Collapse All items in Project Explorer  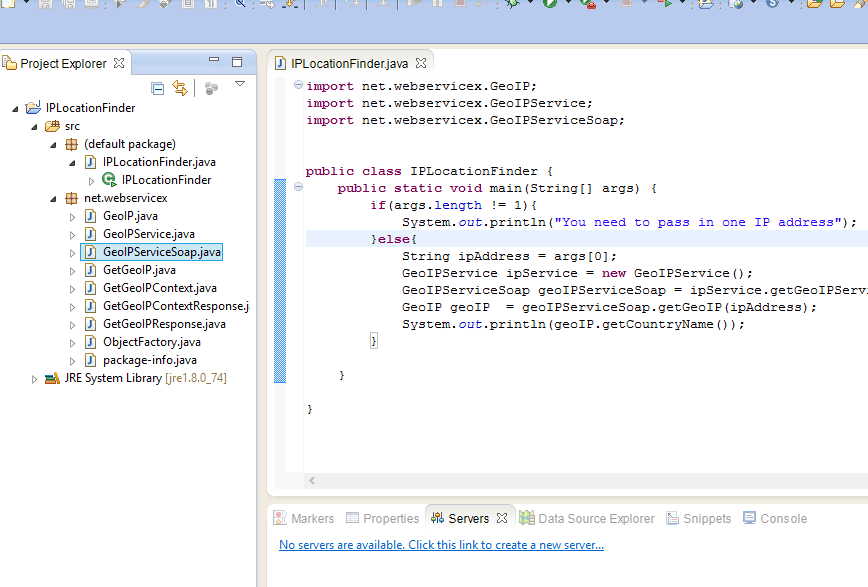pyautogui.click(x=158, y=88)
